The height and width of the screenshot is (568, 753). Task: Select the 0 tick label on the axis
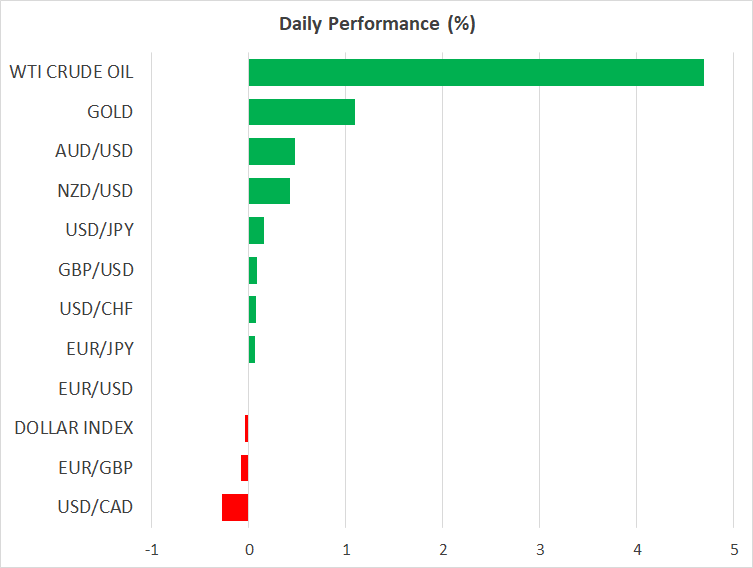click(248, 549)
